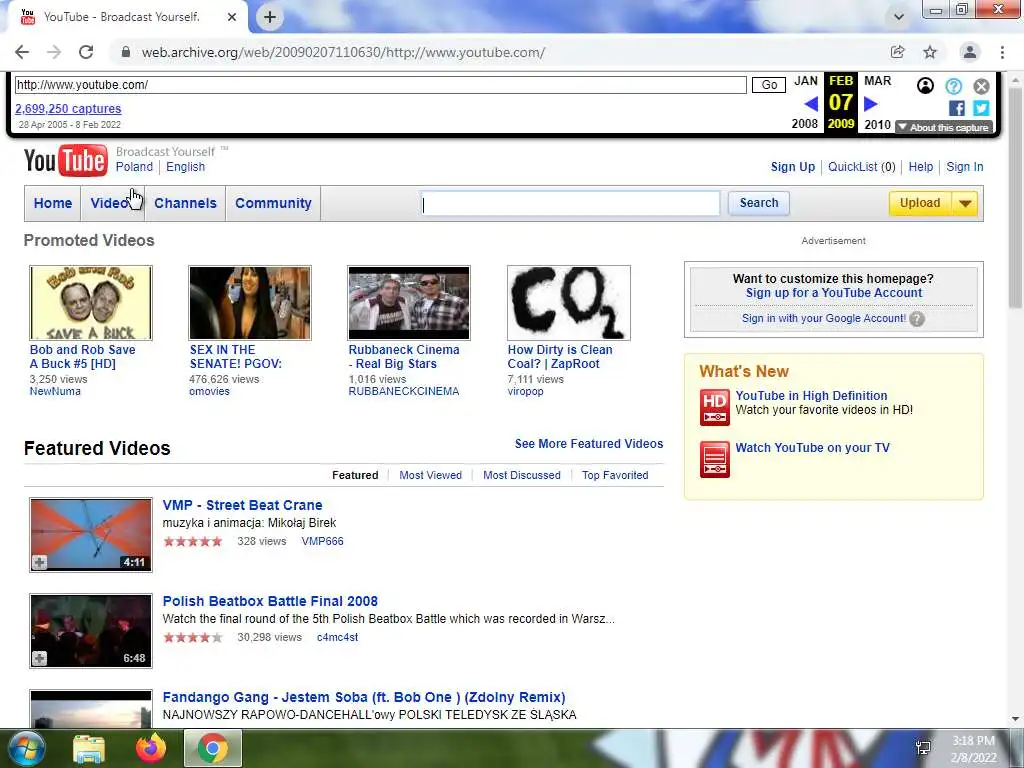Open YouTube in High Definition link

pos(811,396)
